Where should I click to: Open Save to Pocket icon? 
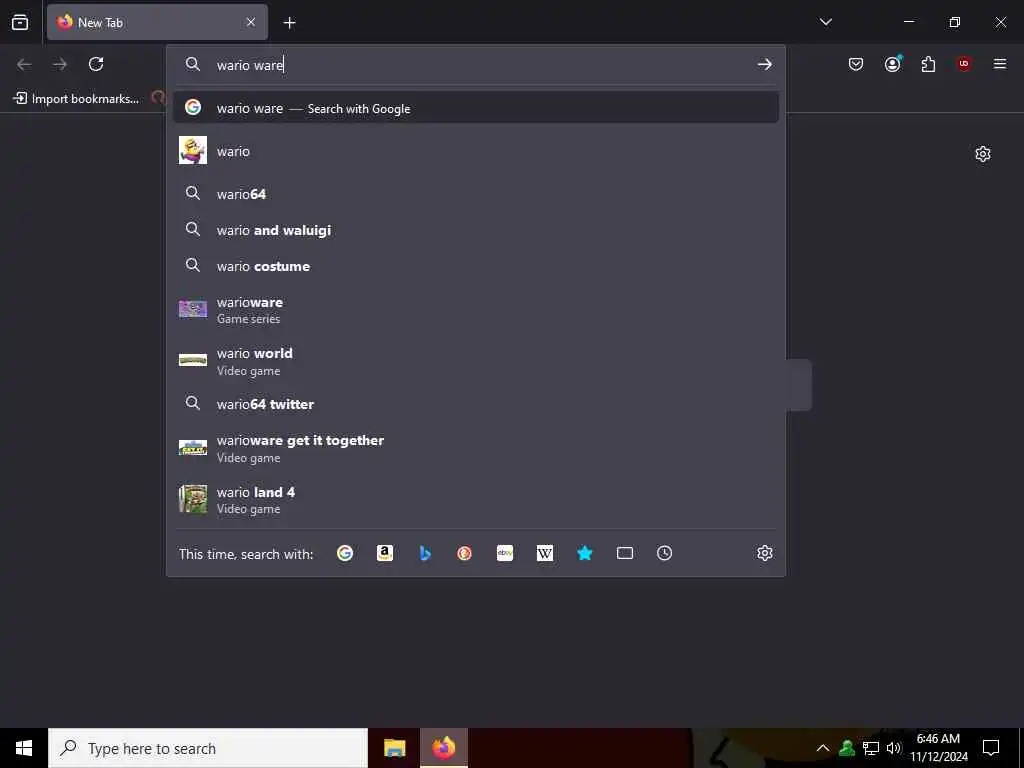pyautogui.click(x=856, y=64)
